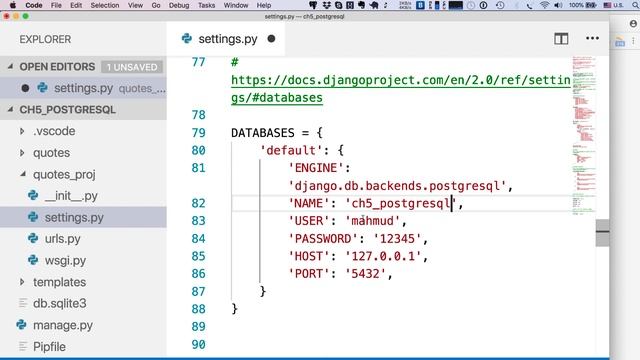
Task: Open Pipfile in explorer
Action: [x=83, y=347]
